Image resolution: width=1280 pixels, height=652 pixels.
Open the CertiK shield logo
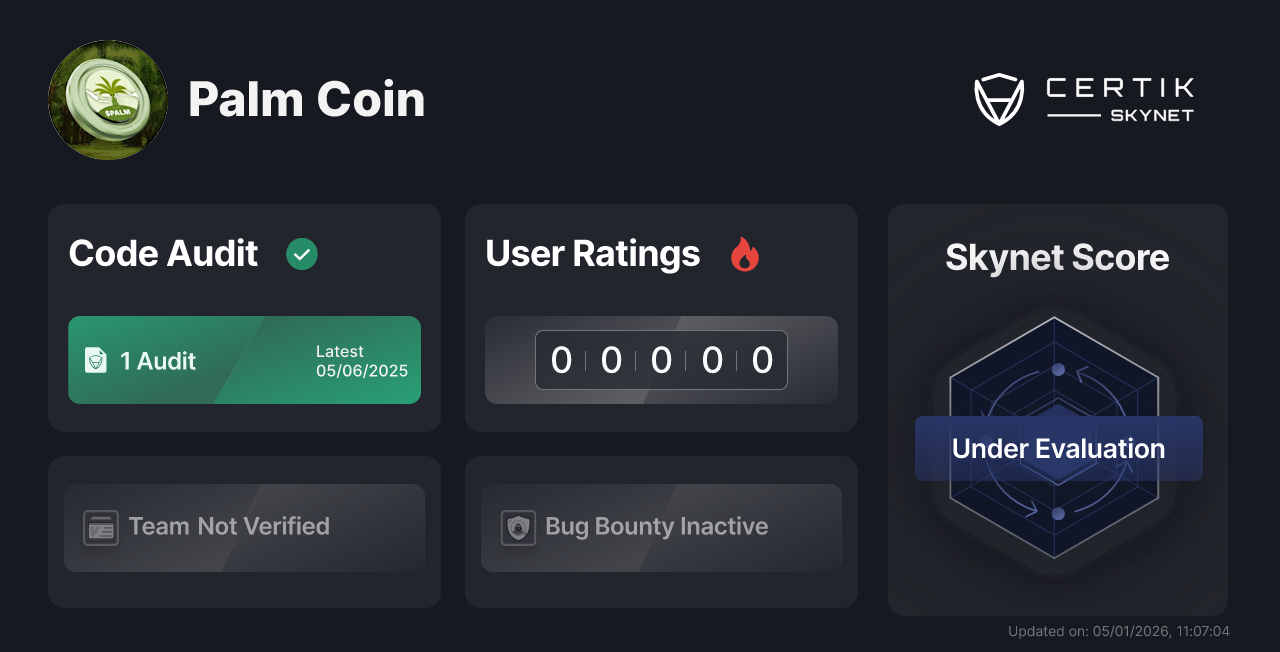[x=999, y=97]
